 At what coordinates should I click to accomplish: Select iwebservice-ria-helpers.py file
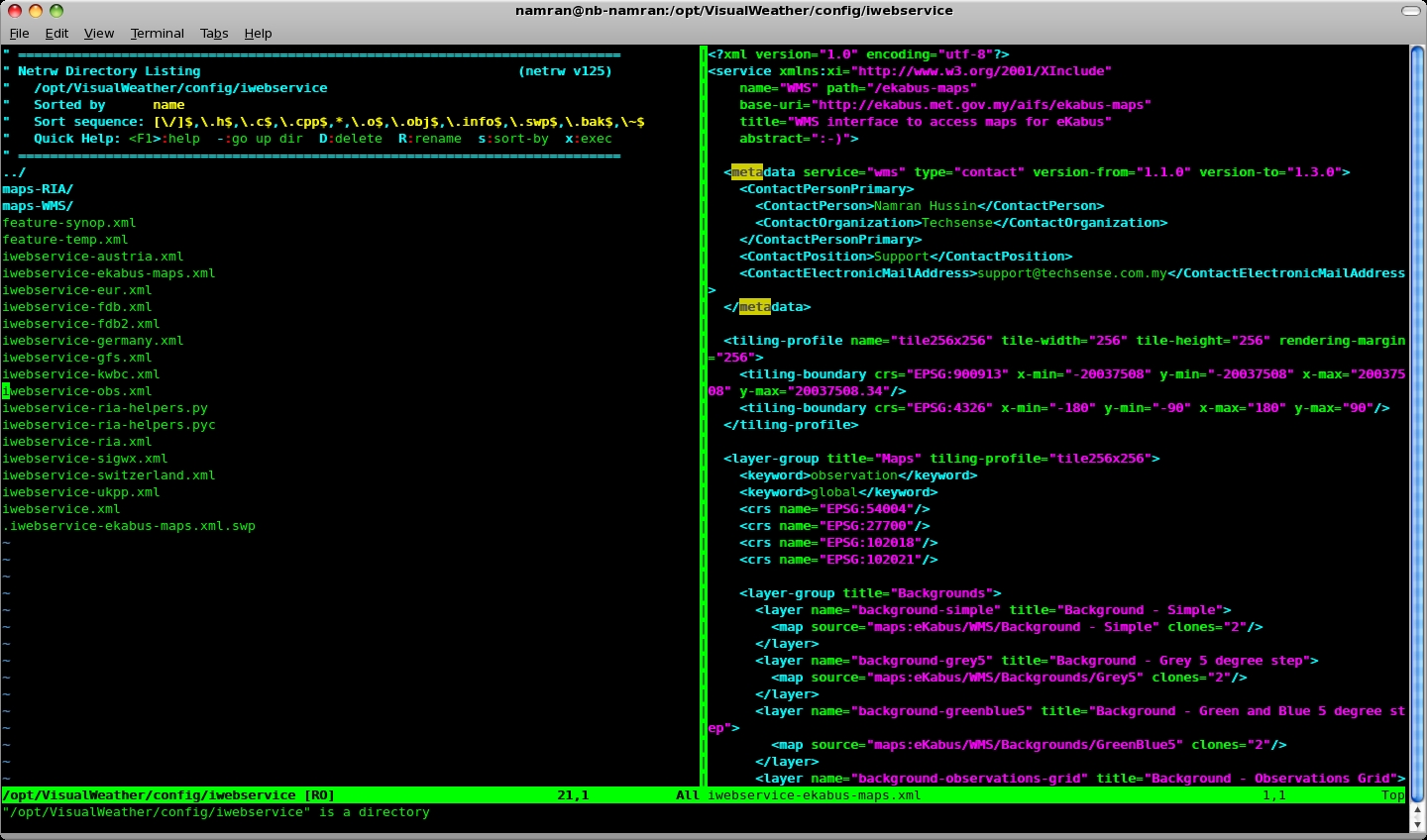coord(105,408)
